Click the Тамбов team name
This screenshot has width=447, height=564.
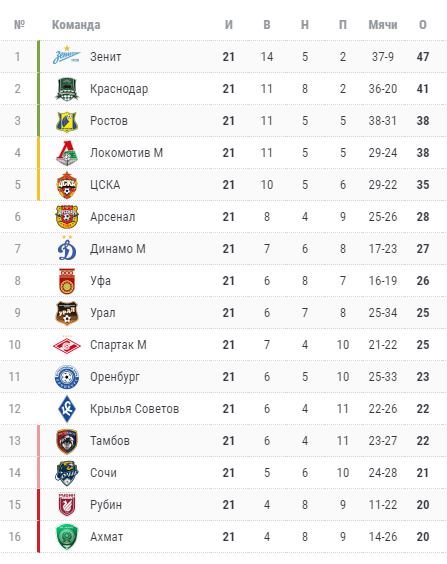click(x=110, y=441)
